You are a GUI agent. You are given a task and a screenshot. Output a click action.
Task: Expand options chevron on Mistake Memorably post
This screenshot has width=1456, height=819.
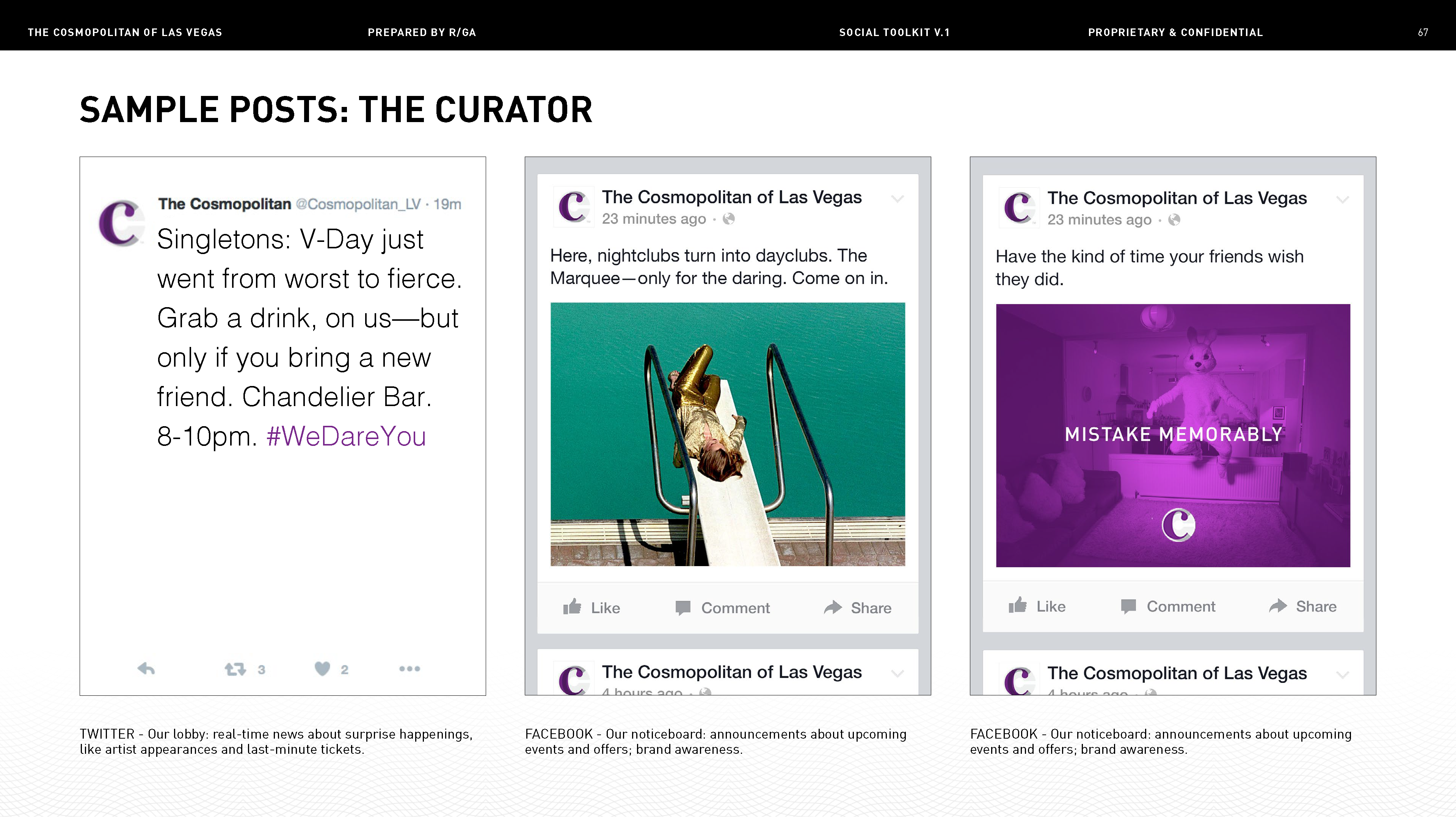(1343, 199)
